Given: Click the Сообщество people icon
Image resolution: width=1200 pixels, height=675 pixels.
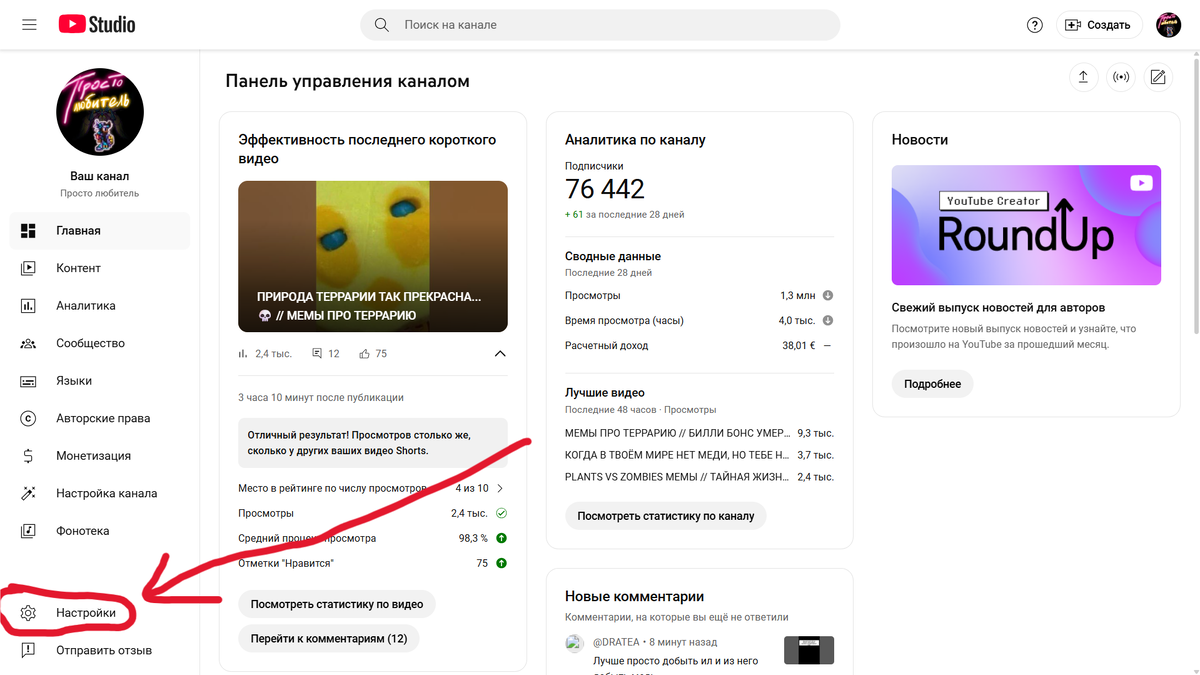Looking at the screenshot, I should tap(28, 343).
